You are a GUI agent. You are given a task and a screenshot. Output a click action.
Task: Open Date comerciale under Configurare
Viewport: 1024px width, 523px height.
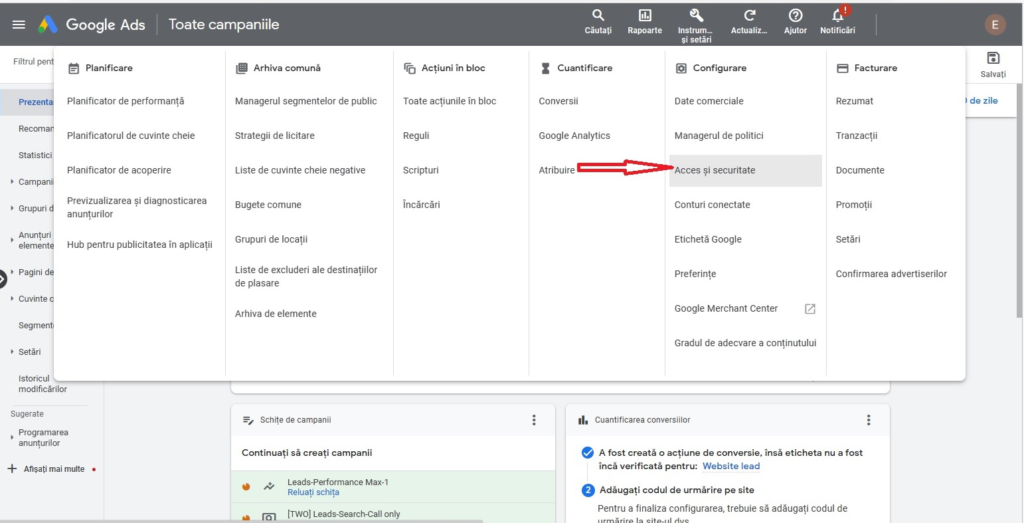click(709, 101)
